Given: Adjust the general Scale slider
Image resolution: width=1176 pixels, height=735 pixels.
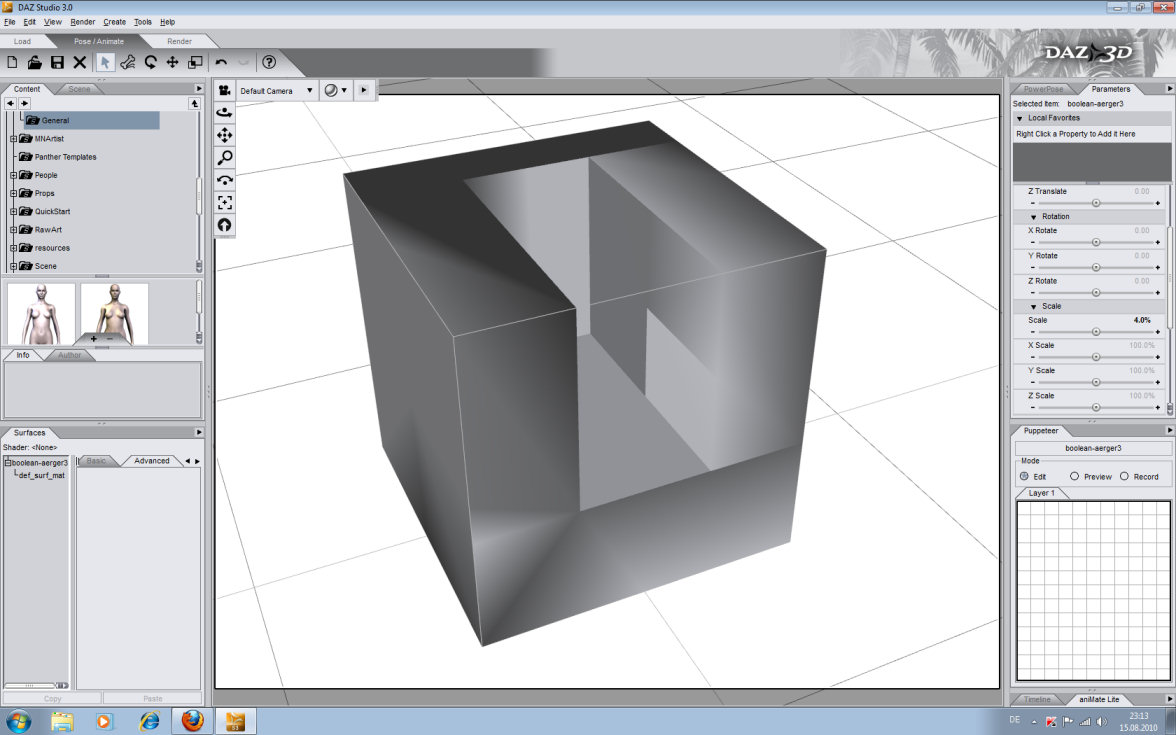Looking at the screenshot, I should click(x=1095, y=332).
